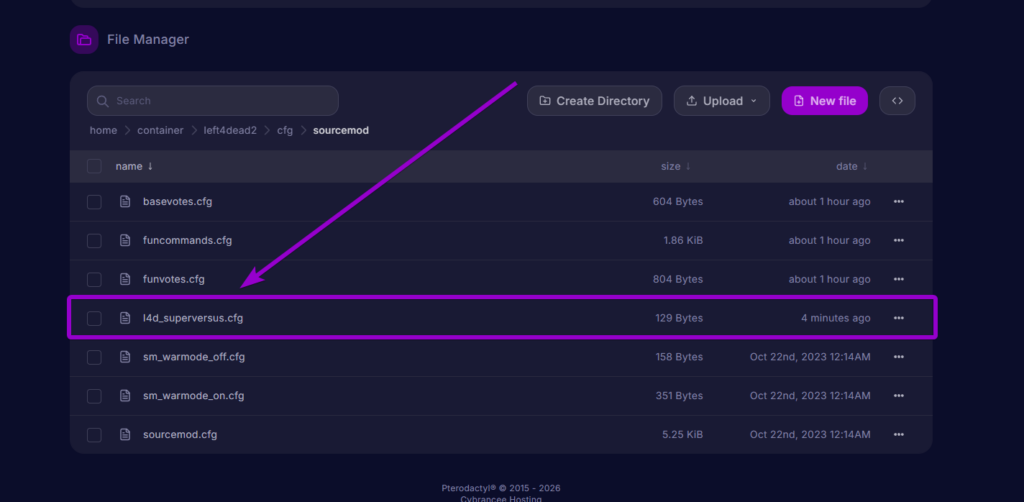
Task: Open the code view toggle icon button
Action: pyautogui.click(x=897, y=101)
